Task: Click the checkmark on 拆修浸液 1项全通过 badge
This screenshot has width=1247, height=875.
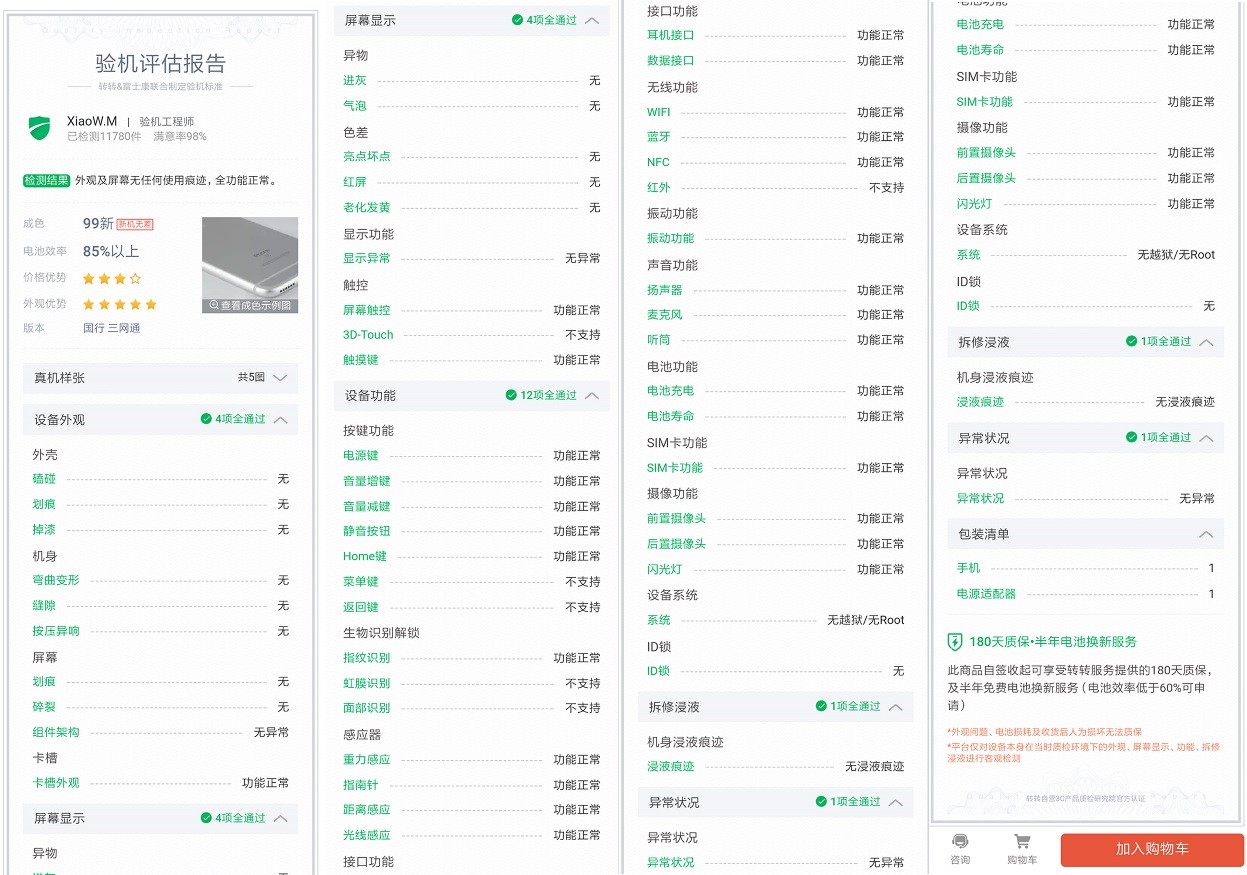Action: coord(1133,343)
